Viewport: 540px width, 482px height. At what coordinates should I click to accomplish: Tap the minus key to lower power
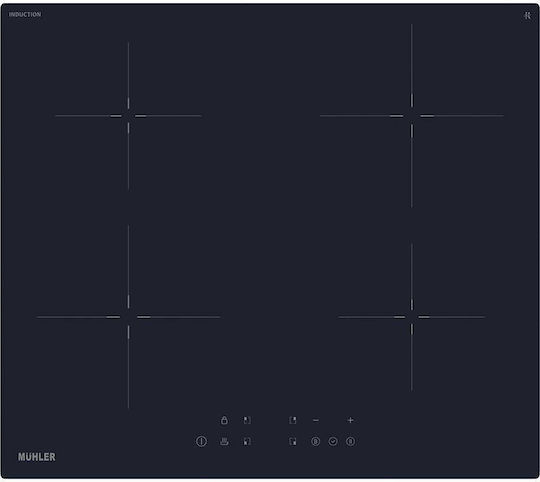click(x=316, y=420)
